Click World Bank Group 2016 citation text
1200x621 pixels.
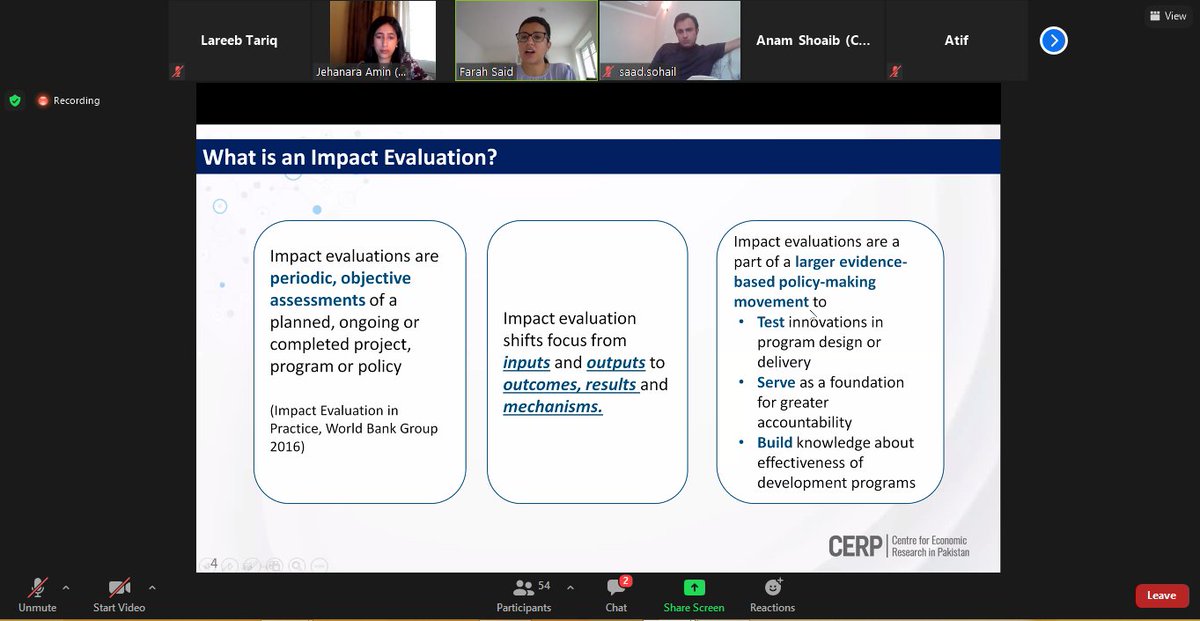(x=354, y=429)
